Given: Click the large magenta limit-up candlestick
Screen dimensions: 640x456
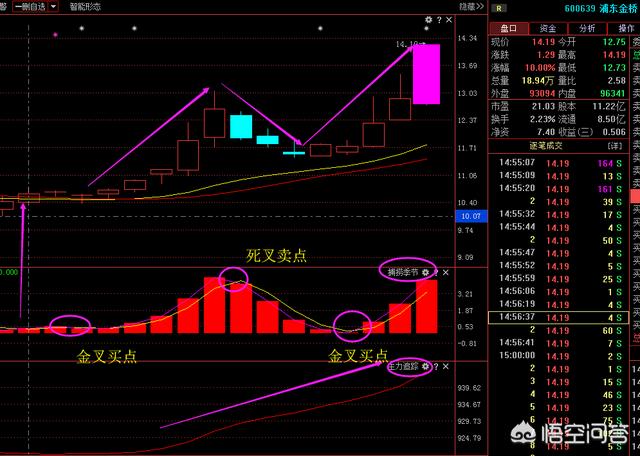Looking at the screenshot, I should 427,74.
